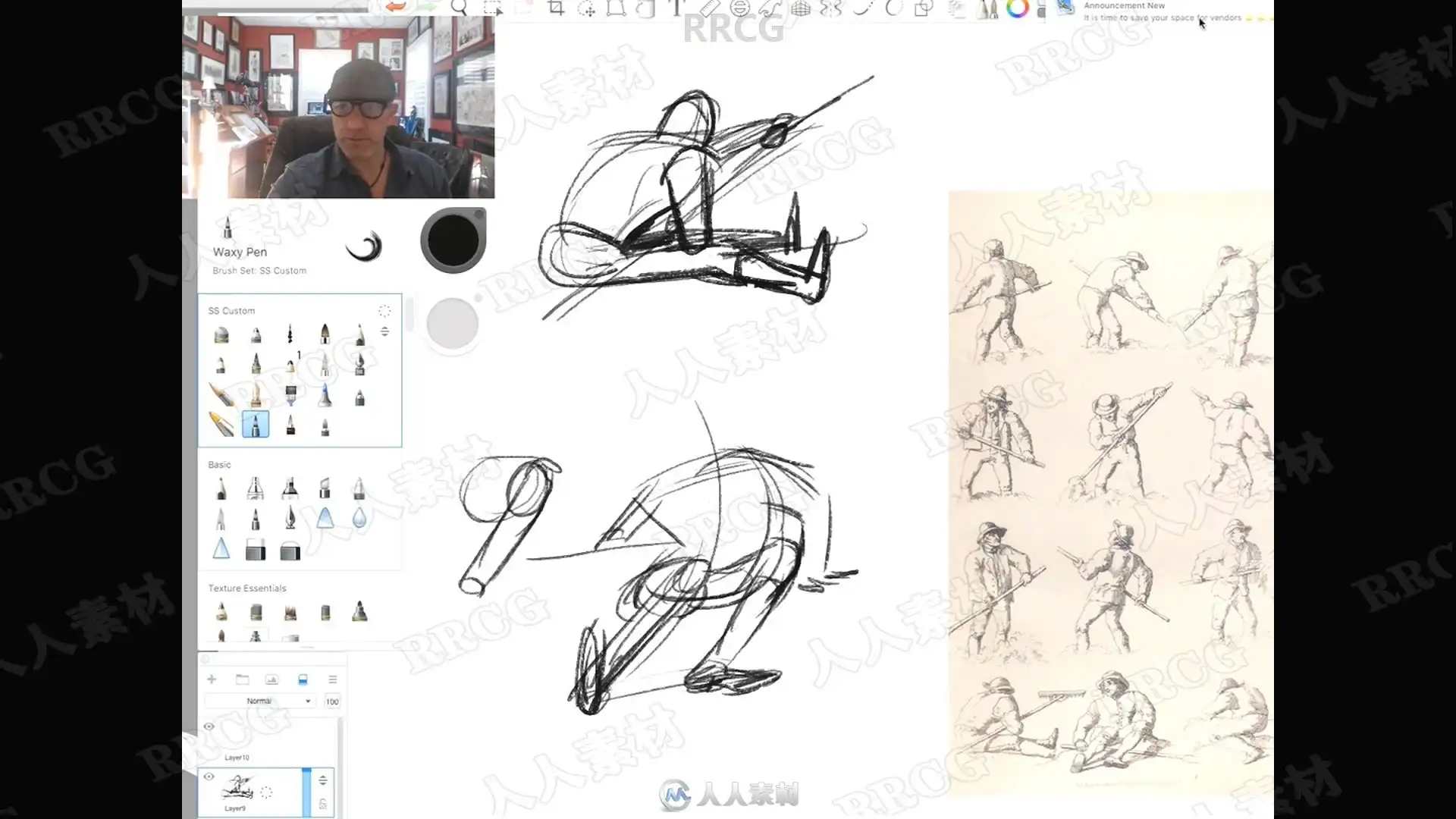This screenshot has height=819, width=1456.
Task: Open the Normal blend mode dropdown
Action: pos(261,701)
